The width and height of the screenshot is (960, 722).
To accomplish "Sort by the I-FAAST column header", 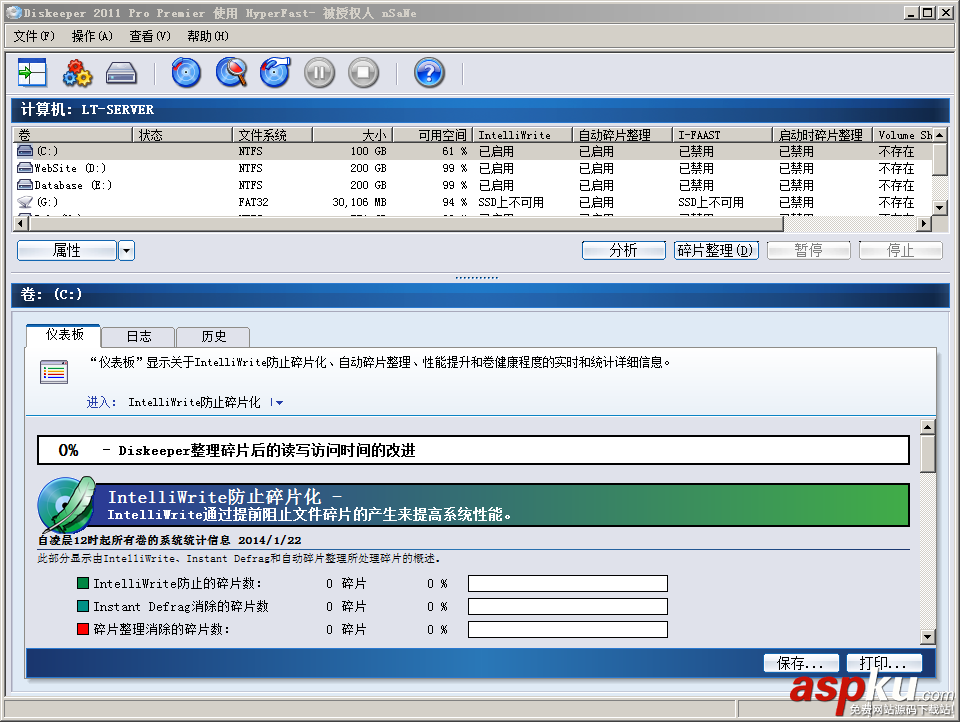I will (722, 135).
